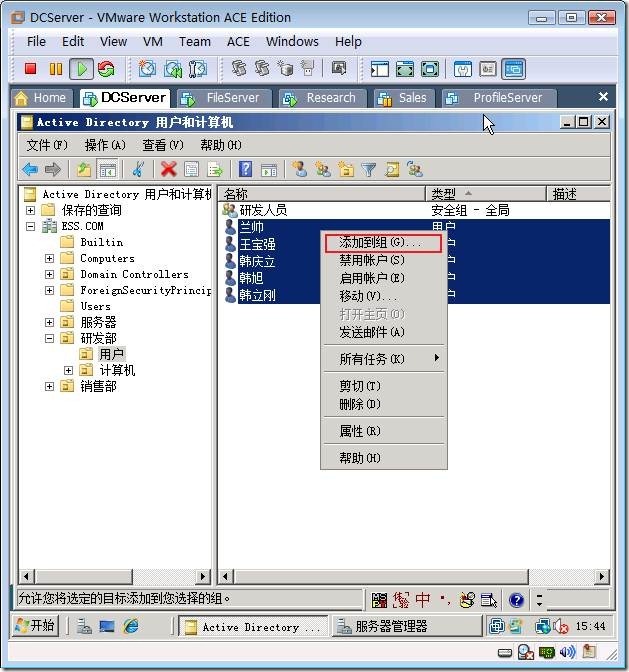Choose 属性(R) from context menu
This screenshot has height=672, width=629.
pos(383,431)
